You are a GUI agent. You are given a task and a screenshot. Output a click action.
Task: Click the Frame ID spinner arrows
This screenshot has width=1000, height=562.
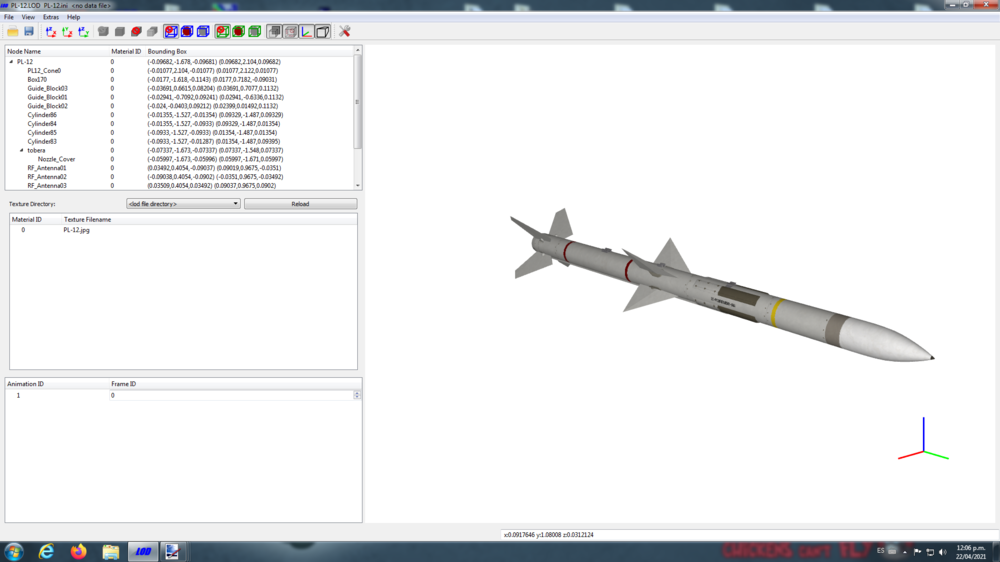pos(357,396)
